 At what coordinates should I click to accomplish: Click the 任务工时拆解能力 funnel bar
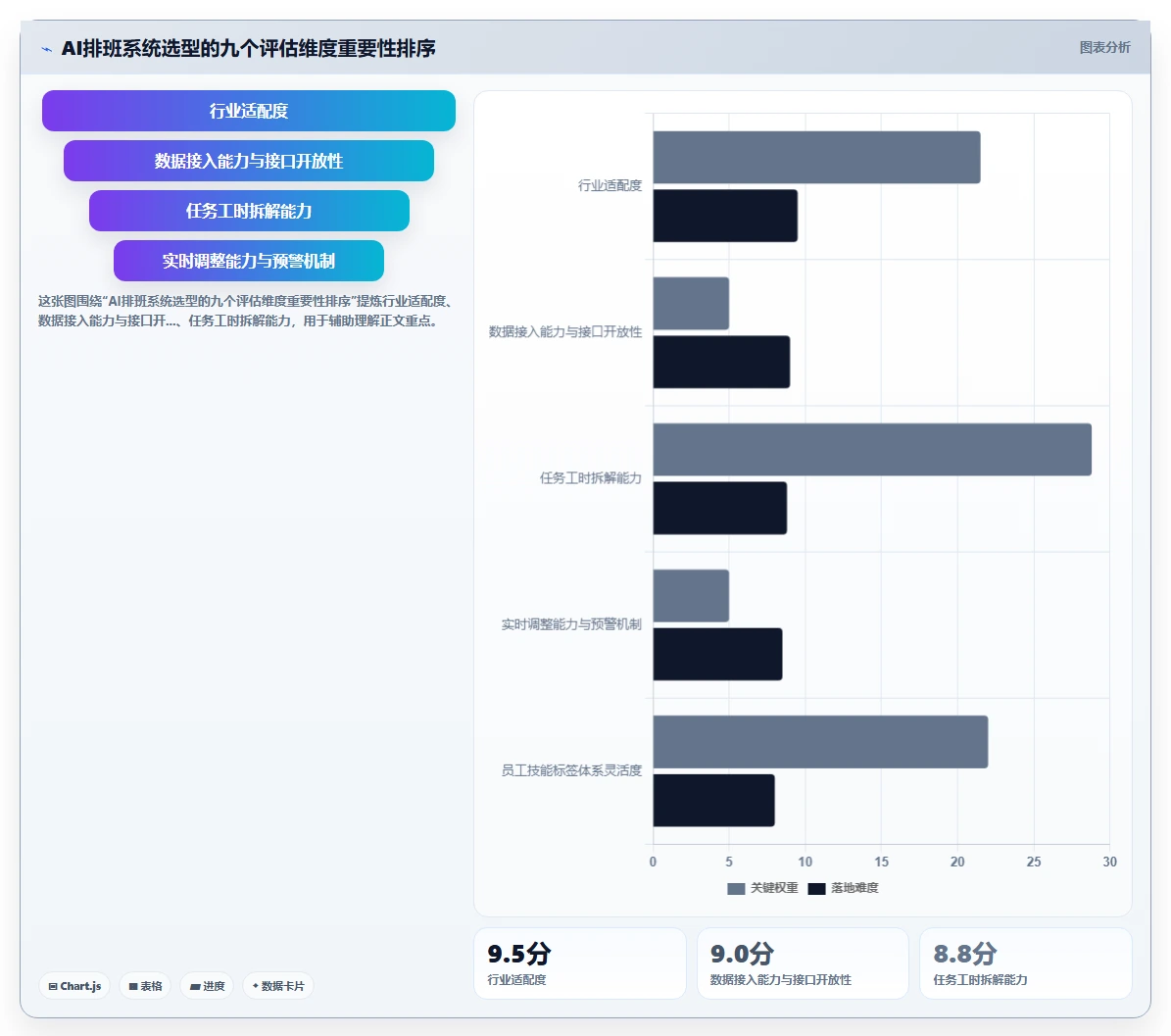click(x=249, y=211)
